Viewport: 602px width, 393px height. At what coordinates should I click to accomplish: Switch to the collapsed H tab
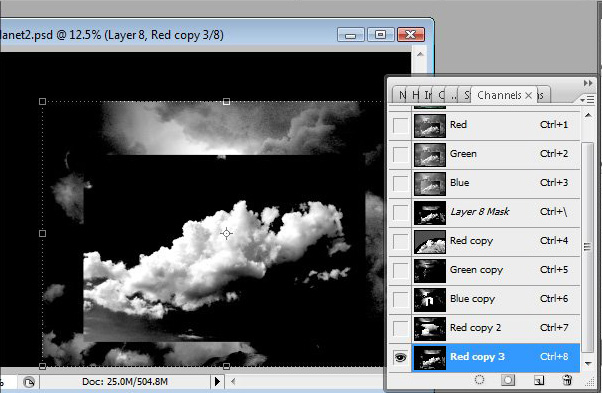pos(415,95)
